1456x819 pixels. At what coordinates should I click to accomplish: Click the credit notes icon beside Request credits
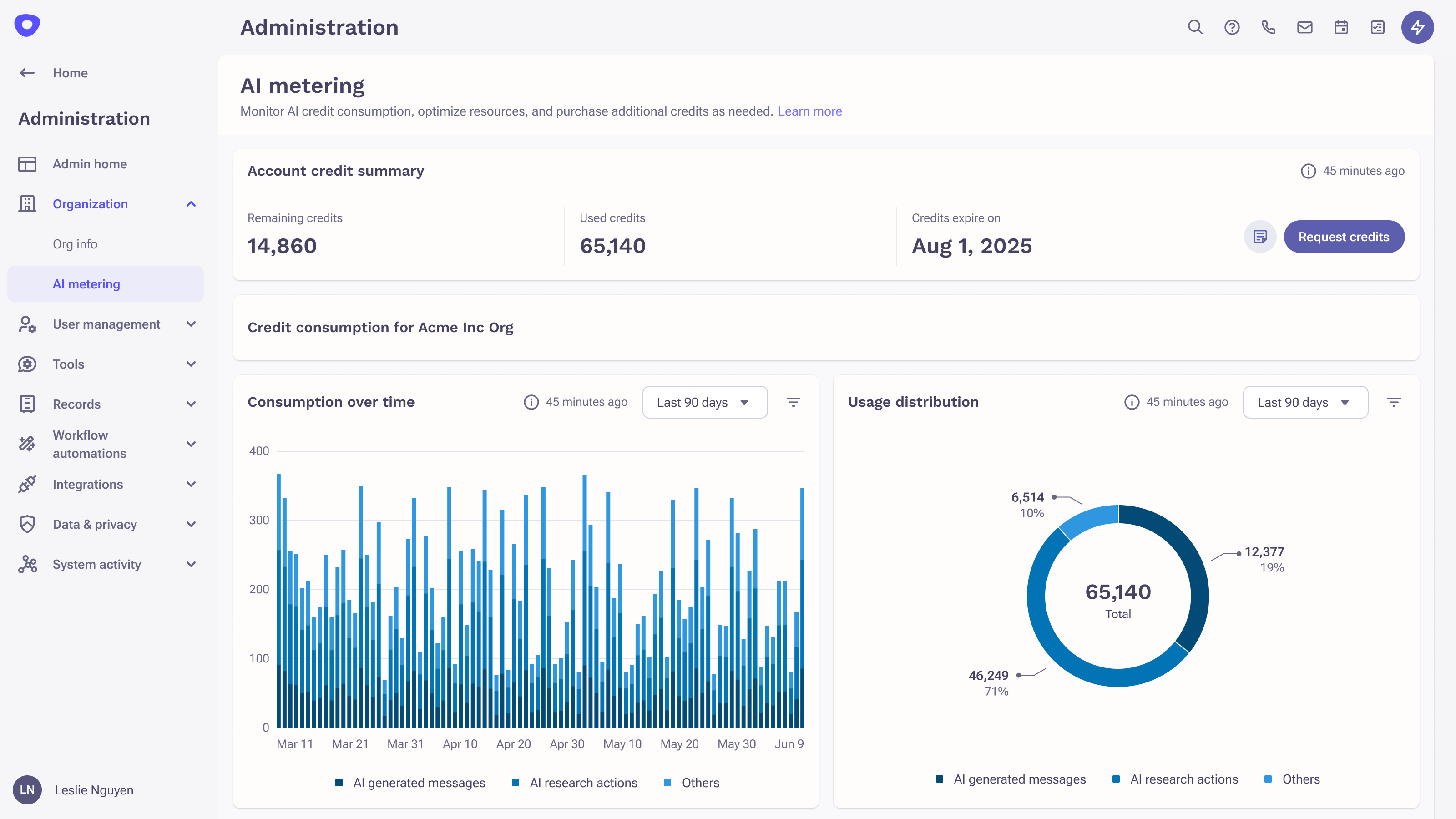click(x=1260, y=236)
